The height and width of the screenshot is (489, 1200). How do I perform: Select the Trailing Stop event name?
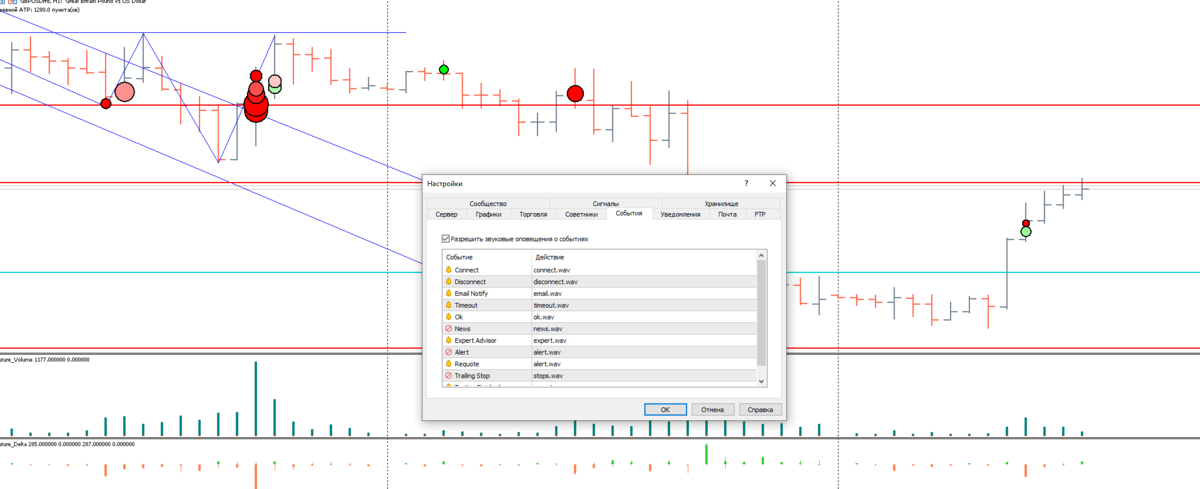472,376
